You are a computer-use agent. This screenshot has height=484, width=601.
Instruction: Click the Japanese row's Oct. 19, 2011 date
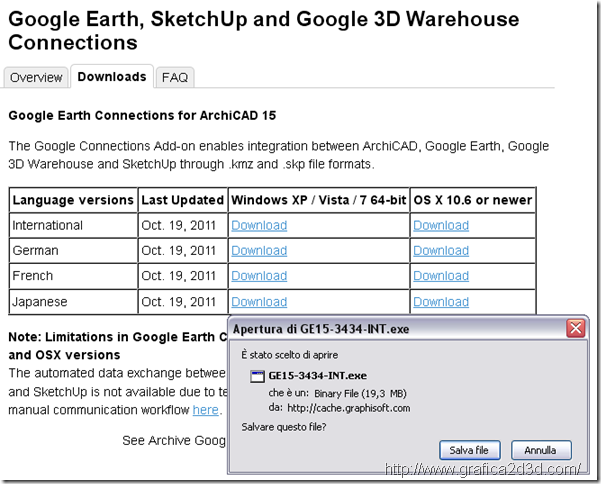tap(179, 302)
